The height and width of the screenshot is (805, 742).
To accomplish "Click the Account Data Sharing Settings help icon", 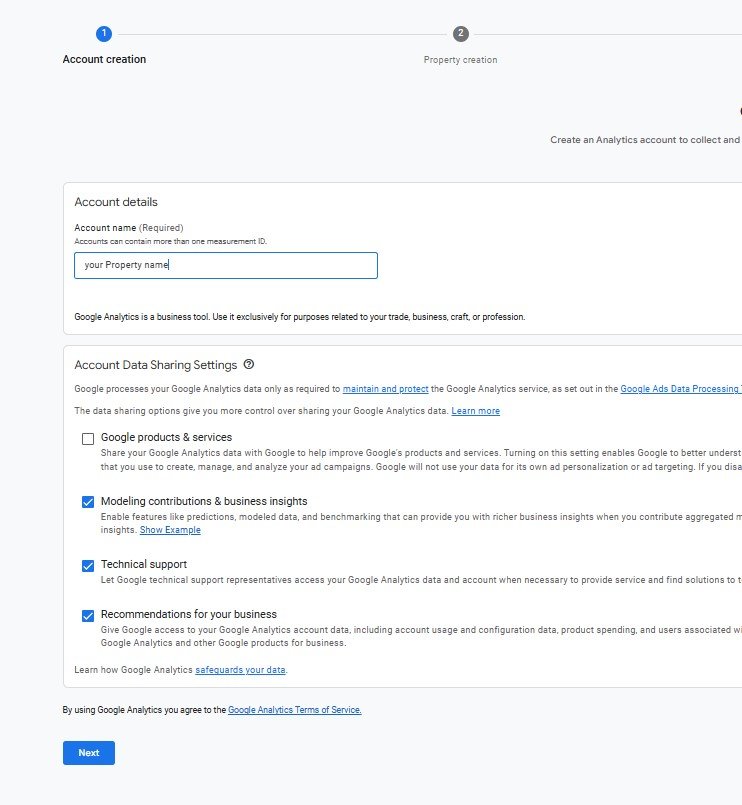I will coord(248,364).
